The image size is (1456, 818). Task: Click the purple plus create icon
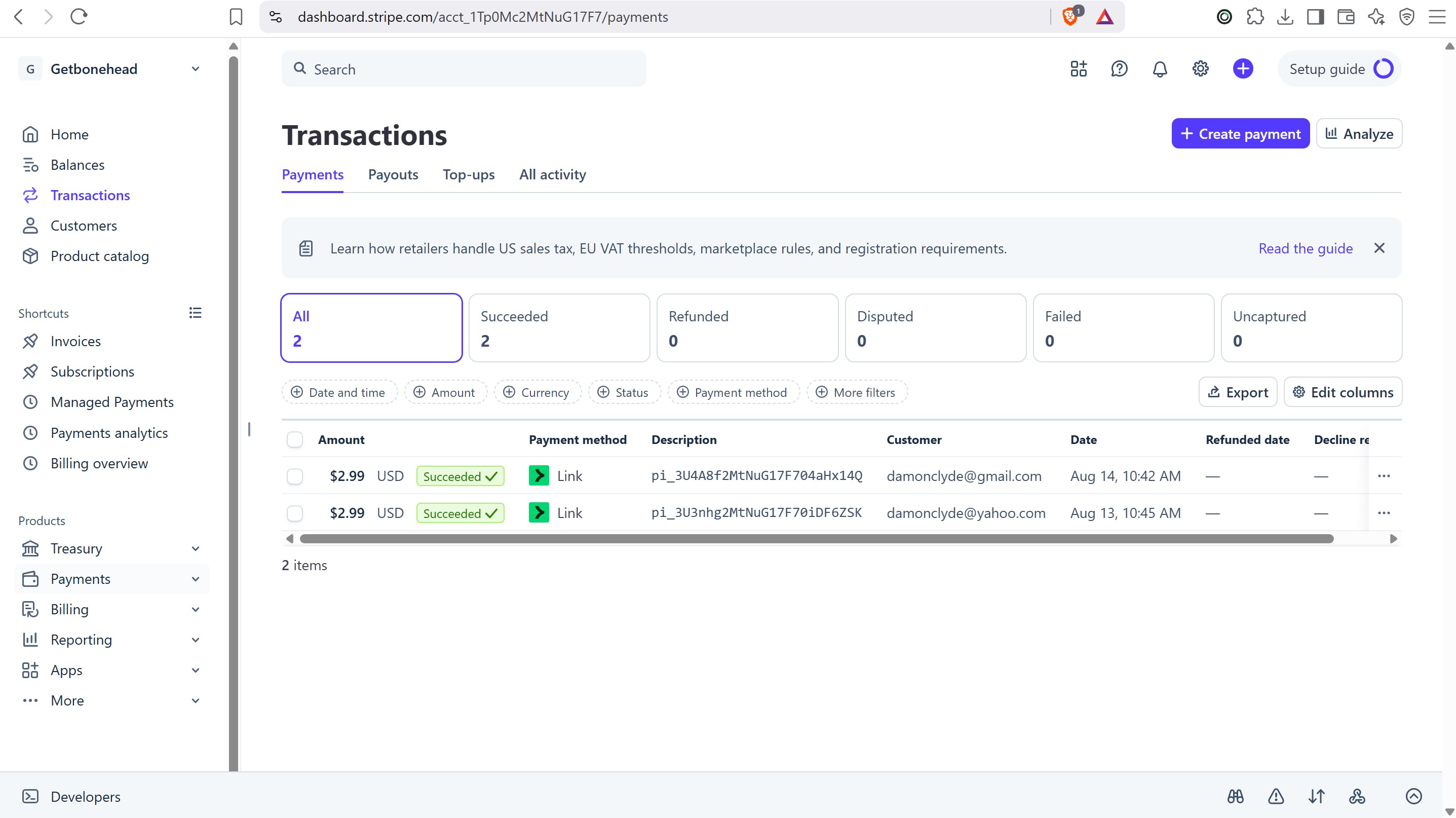coord(1243,69)
